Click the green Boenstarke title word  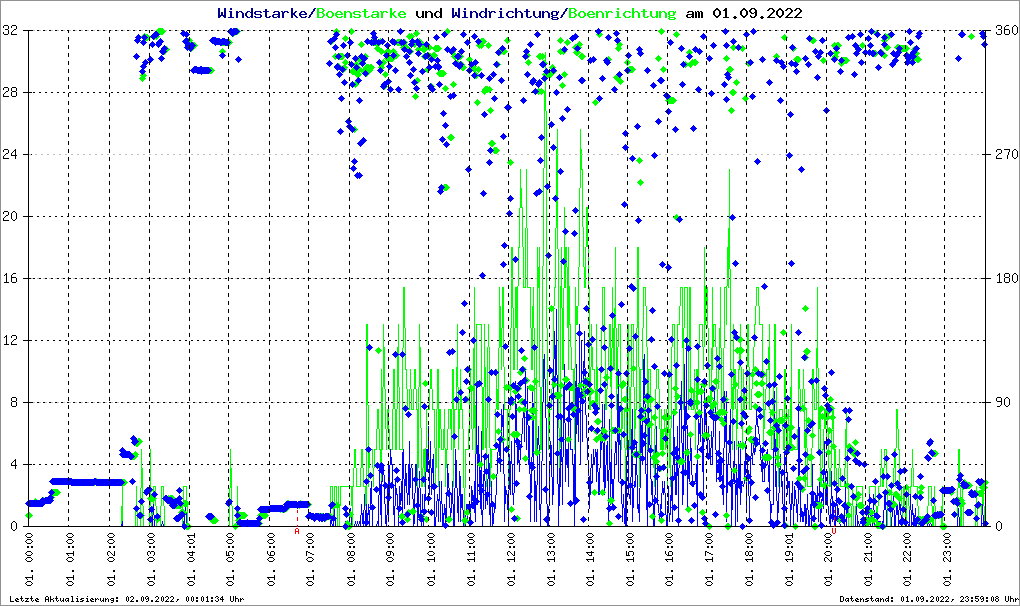pos(361,13)
